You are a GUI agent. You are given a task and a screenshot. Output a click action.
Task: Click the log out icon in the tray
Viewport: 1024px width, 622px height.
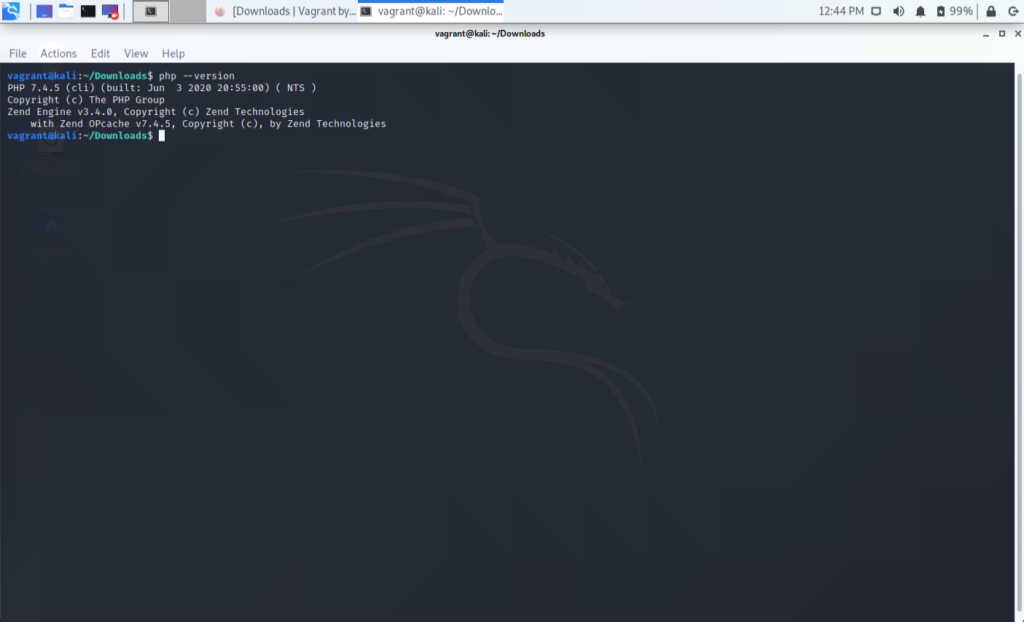click(x=1013, y=11)
